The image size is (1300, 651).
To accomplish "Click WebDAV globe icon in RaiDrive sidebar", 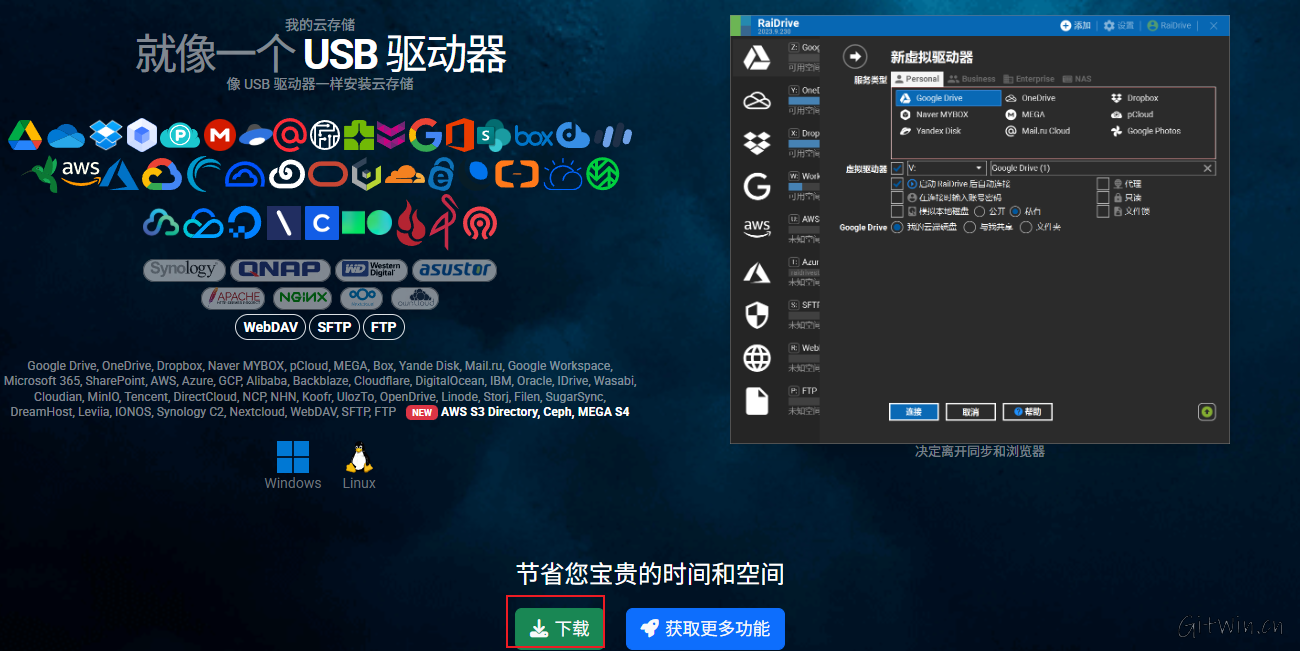I will point(756,357).
